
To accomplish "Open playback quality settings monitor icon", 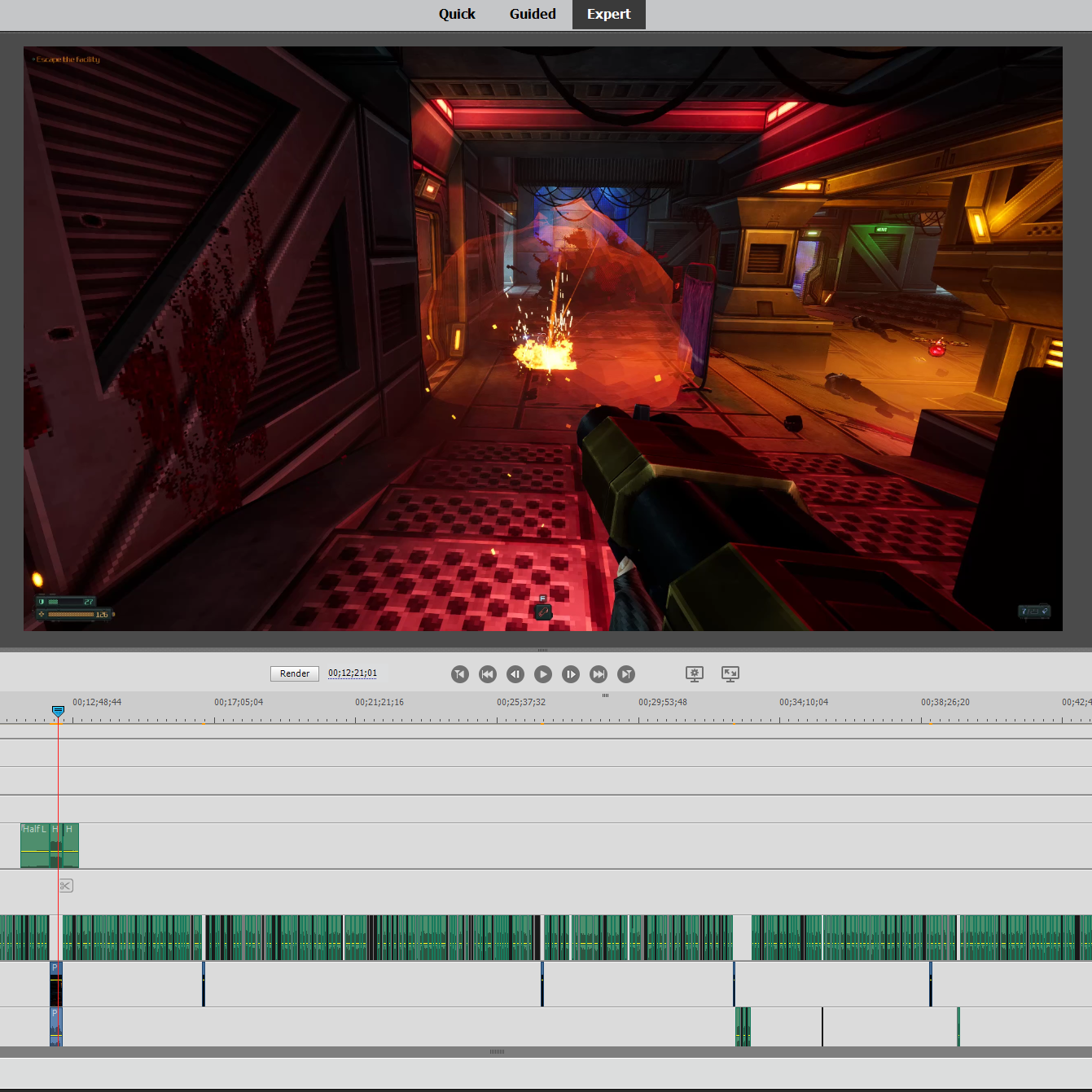I will (x=695, y=673).
